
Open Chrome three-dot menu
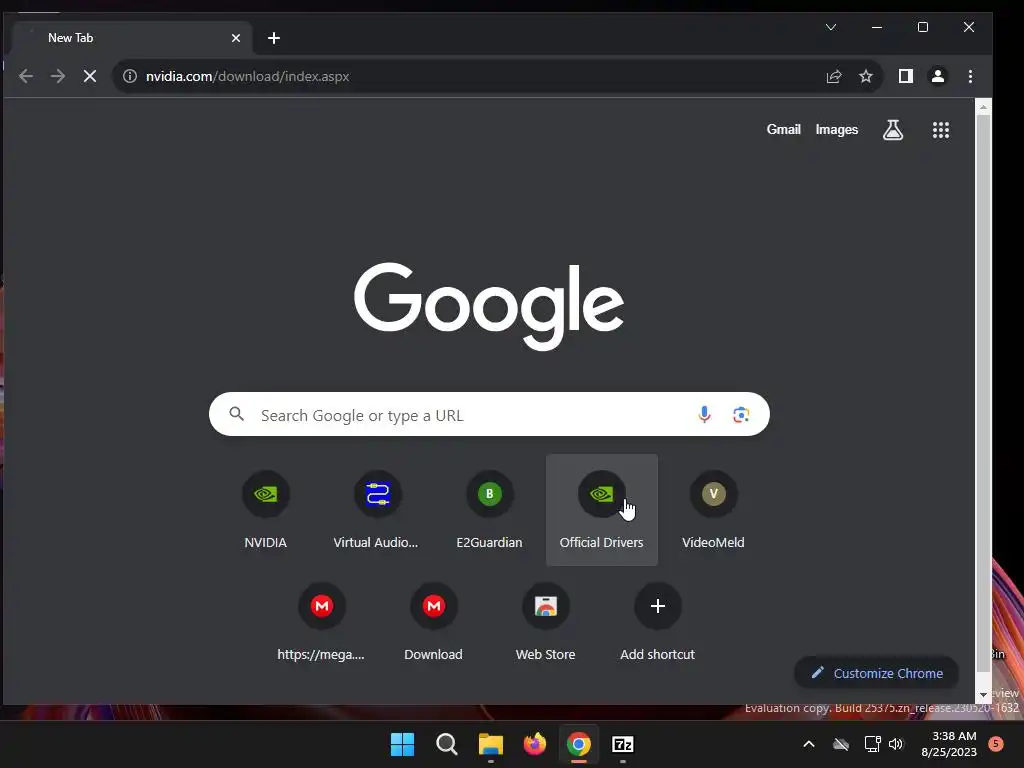[x=970, y=76]
